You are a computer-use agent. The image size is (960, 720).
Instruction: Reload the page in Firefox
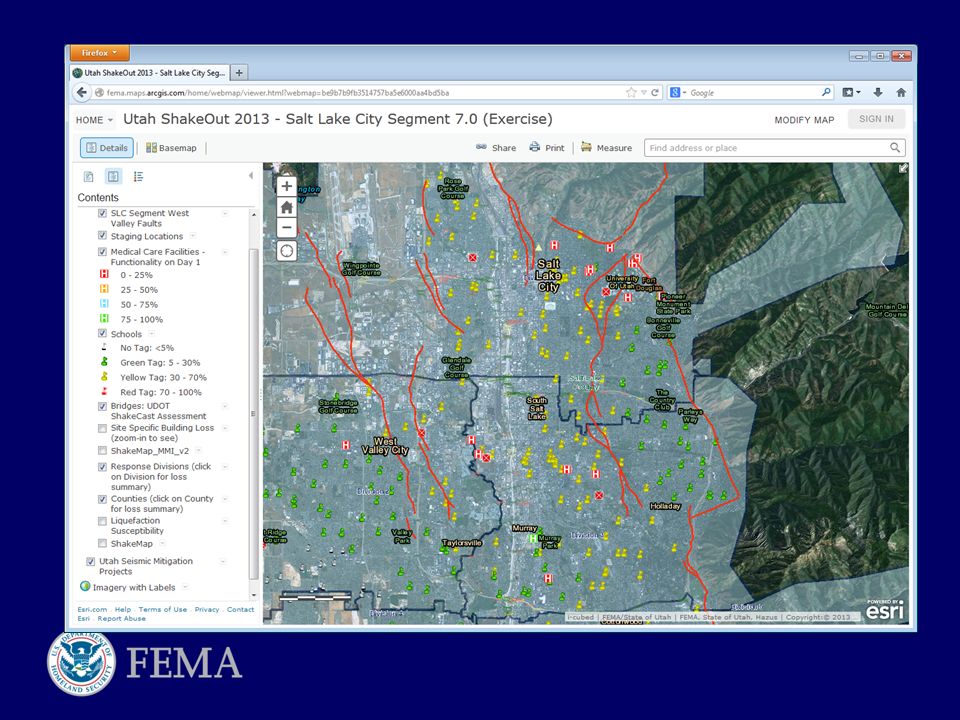[654, 92]
